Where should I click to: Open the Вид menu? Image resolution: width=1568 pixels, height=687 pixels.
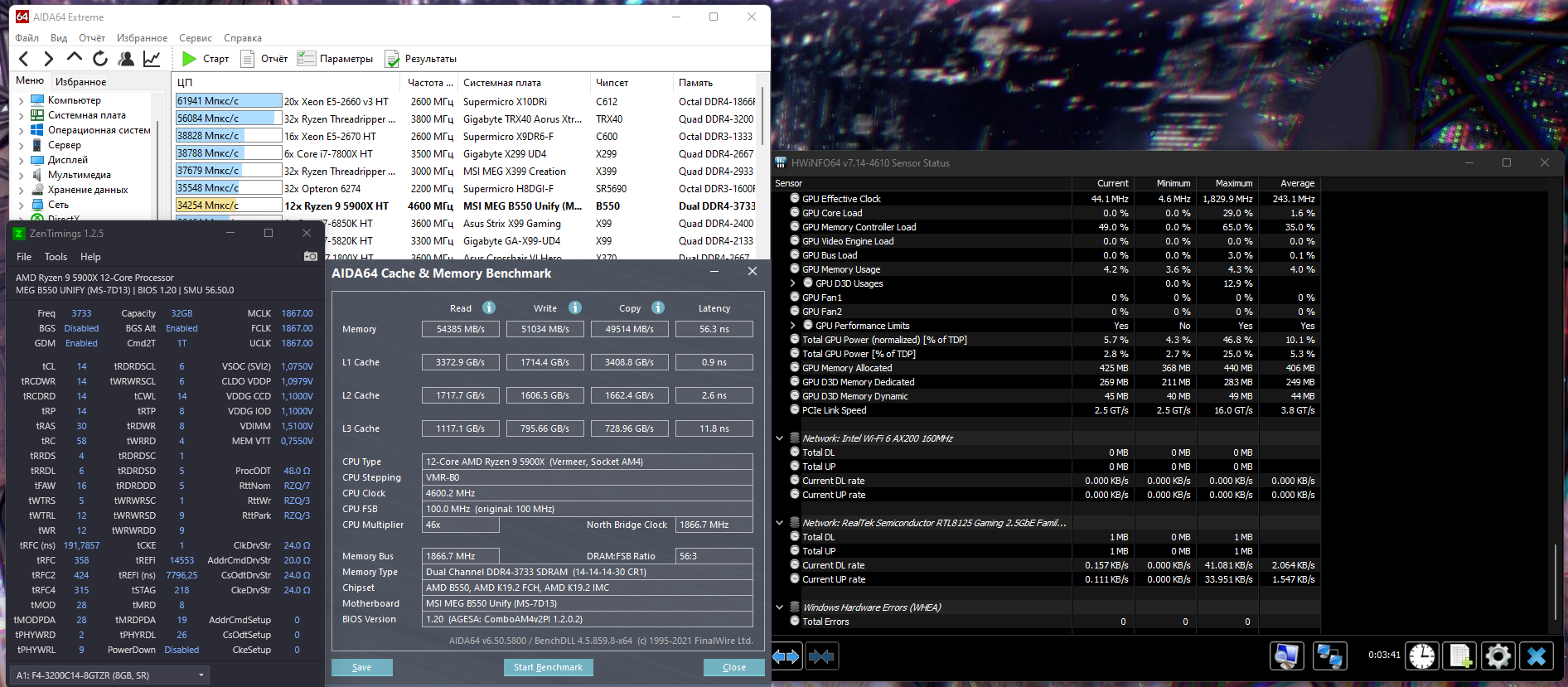point(59,38)
